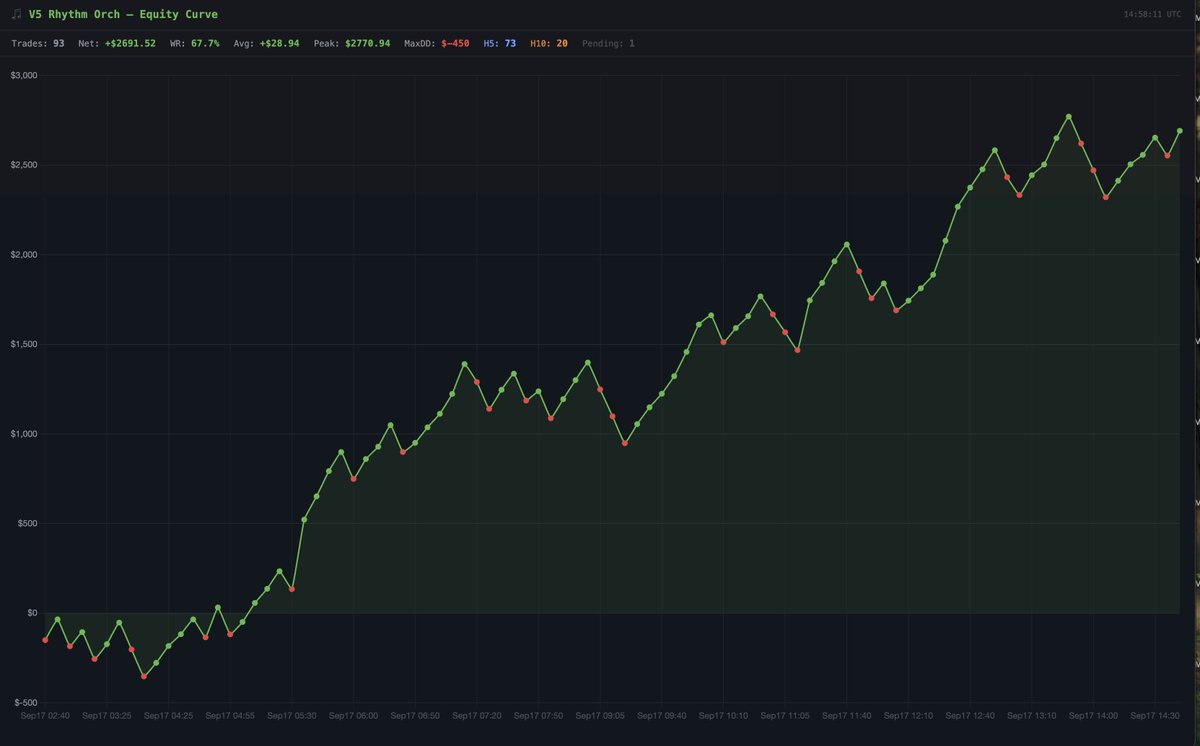
Task: Click the Sep17 07:50 x-axis label
Action: tap(538, 716)
